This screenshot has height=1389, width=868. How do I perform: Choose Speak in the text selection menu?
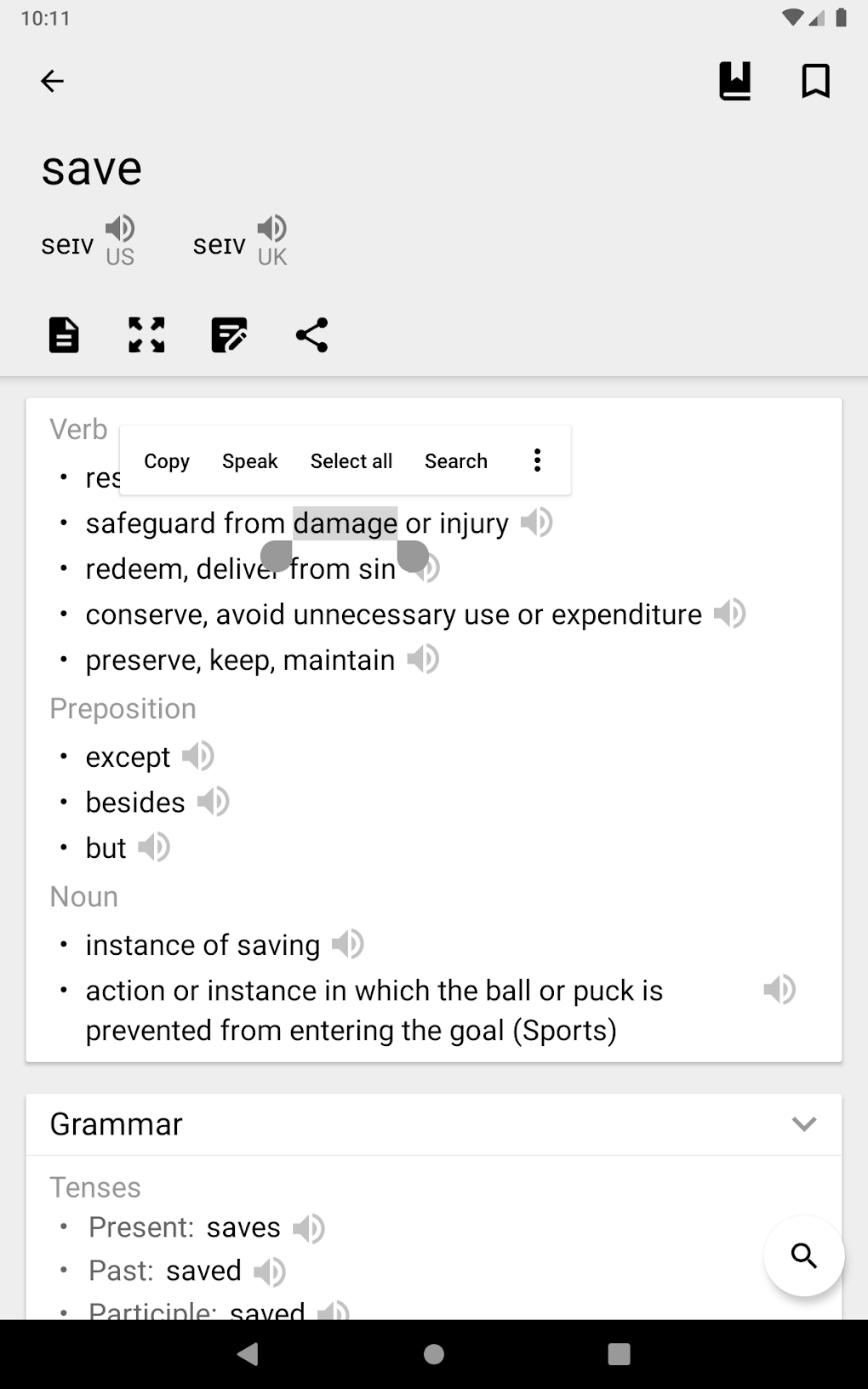click(x=250, y=461)
